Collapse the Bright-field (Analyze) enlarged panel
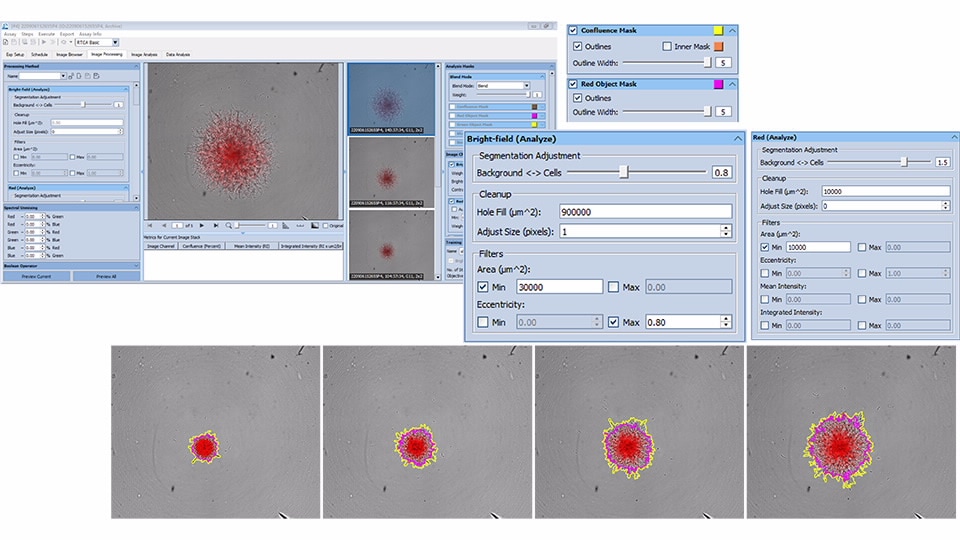This screenshot has height=540, width=960. (737, 140)
